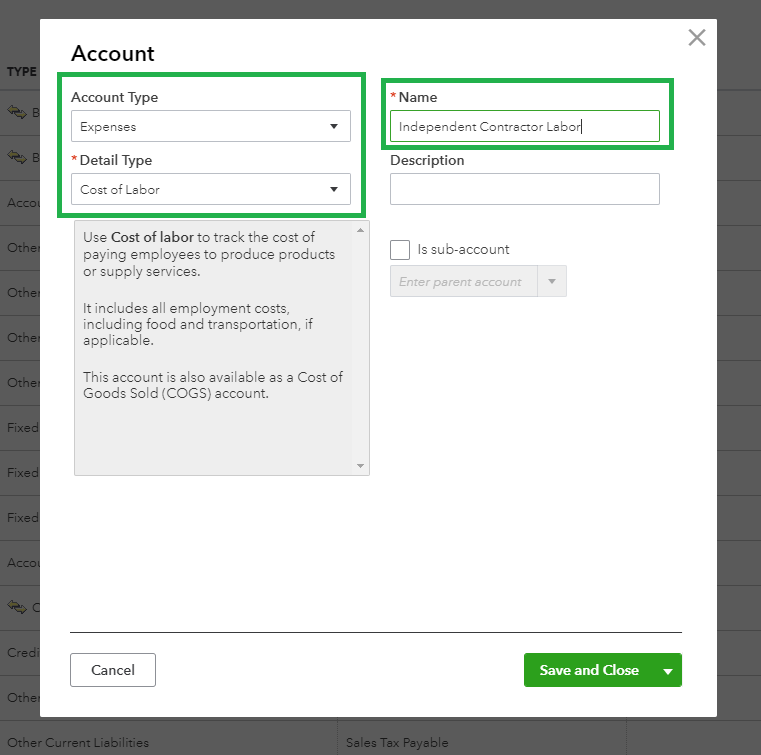
Task: Expand the parent account dropdown arrow
Action: point(552,282)
